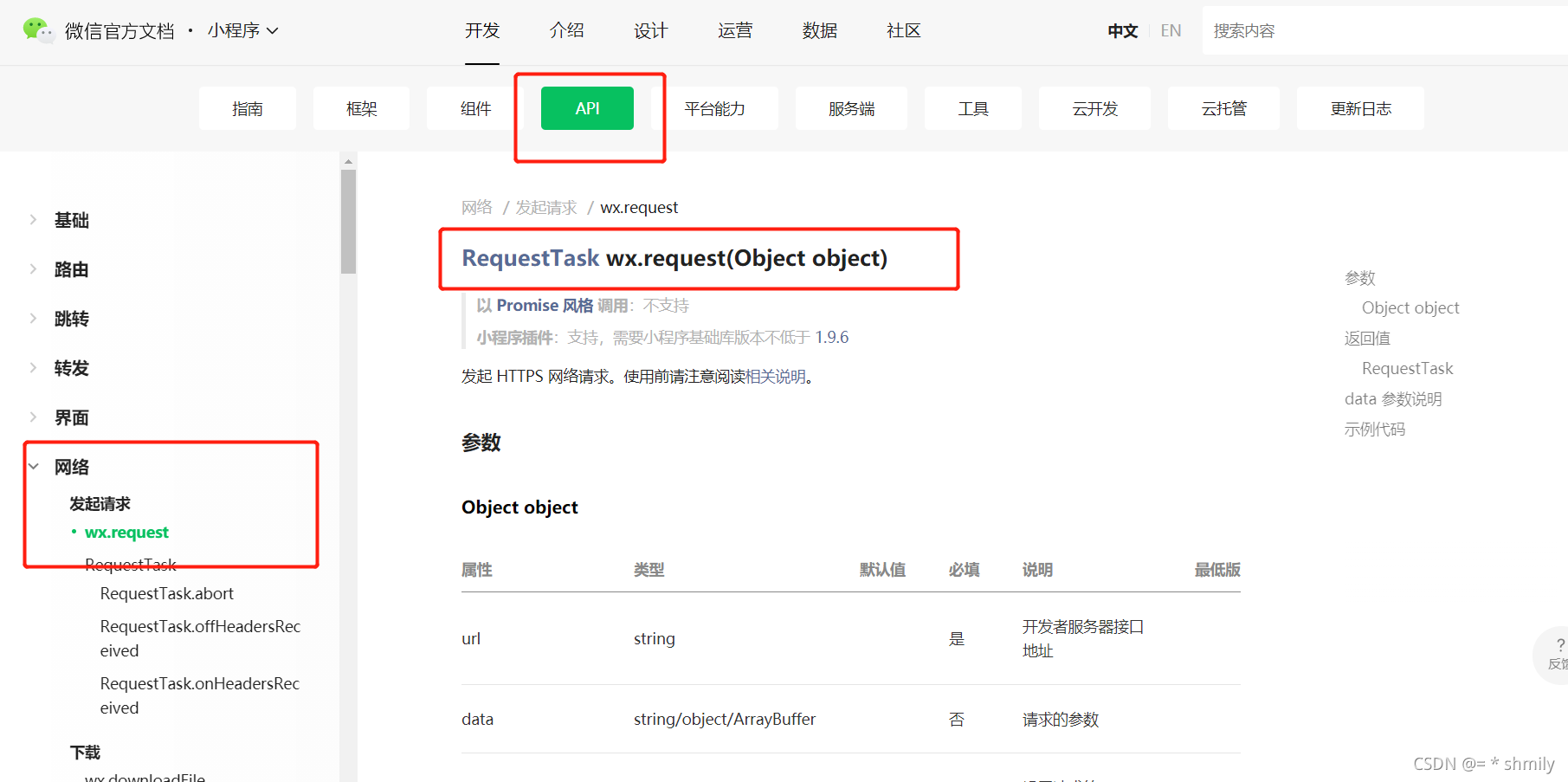Jump to RequestTask in page outline
This screenshot has width=1568, height=782.
[x=1408, y=368]
